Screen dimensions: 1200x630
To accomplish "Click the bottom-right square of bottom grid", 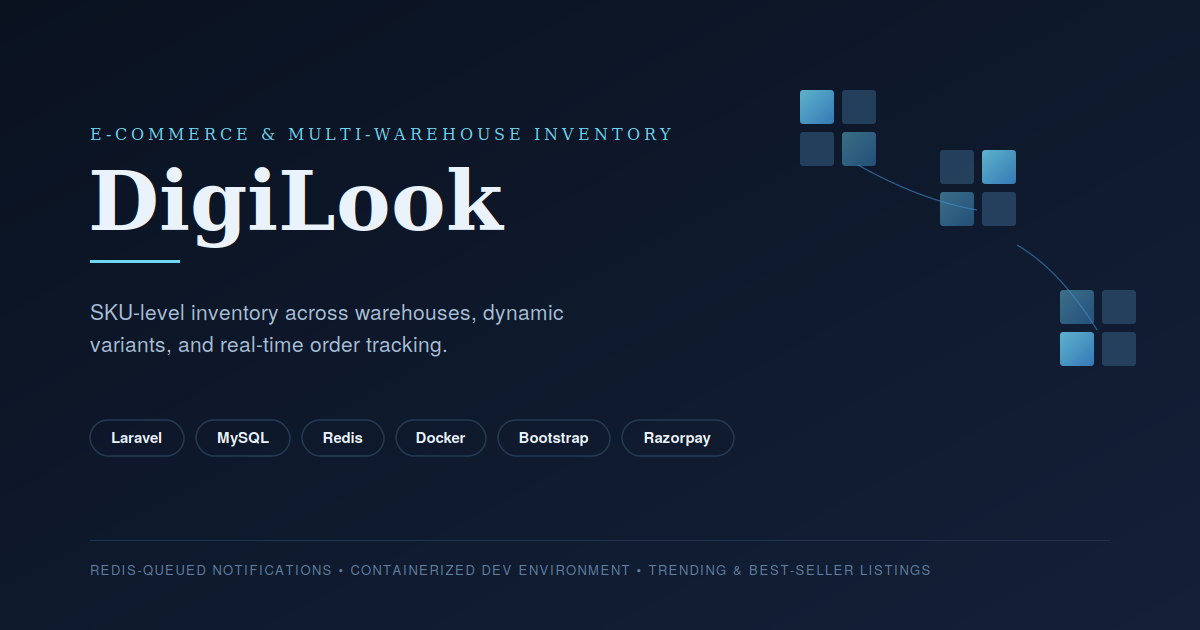I will pos(1119,349).
